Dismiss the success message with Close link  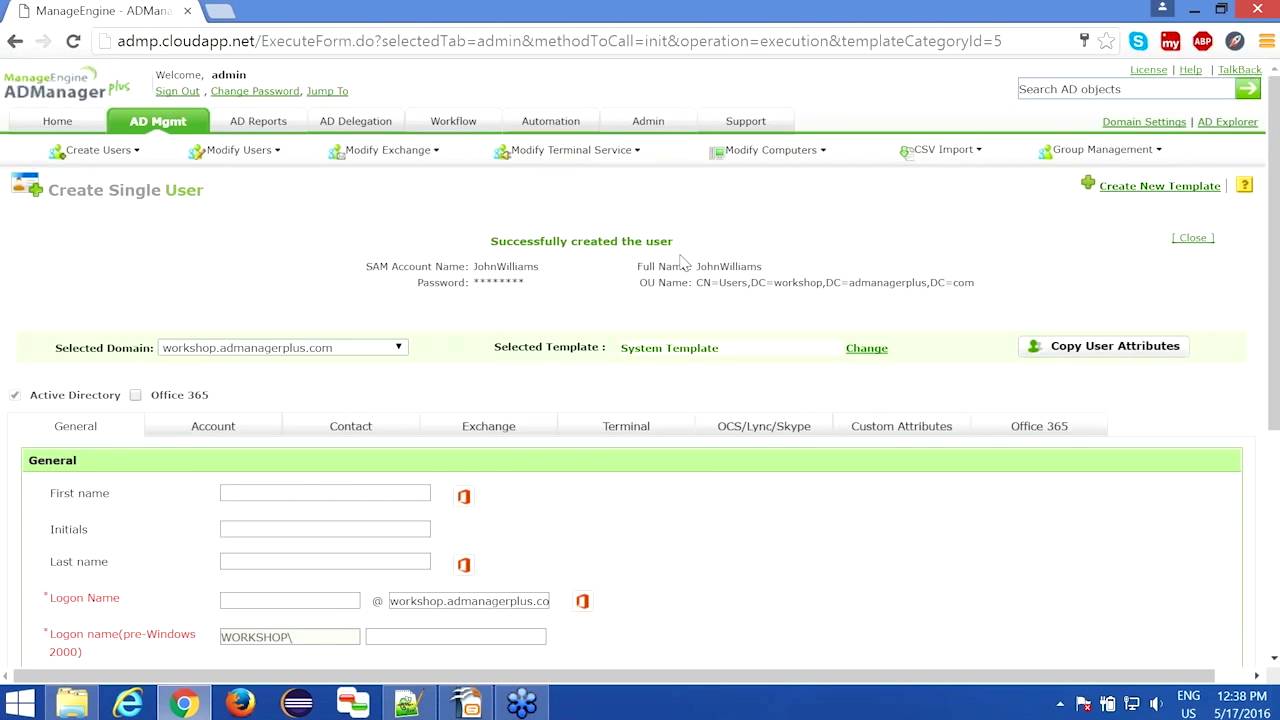click(1193, 238)
